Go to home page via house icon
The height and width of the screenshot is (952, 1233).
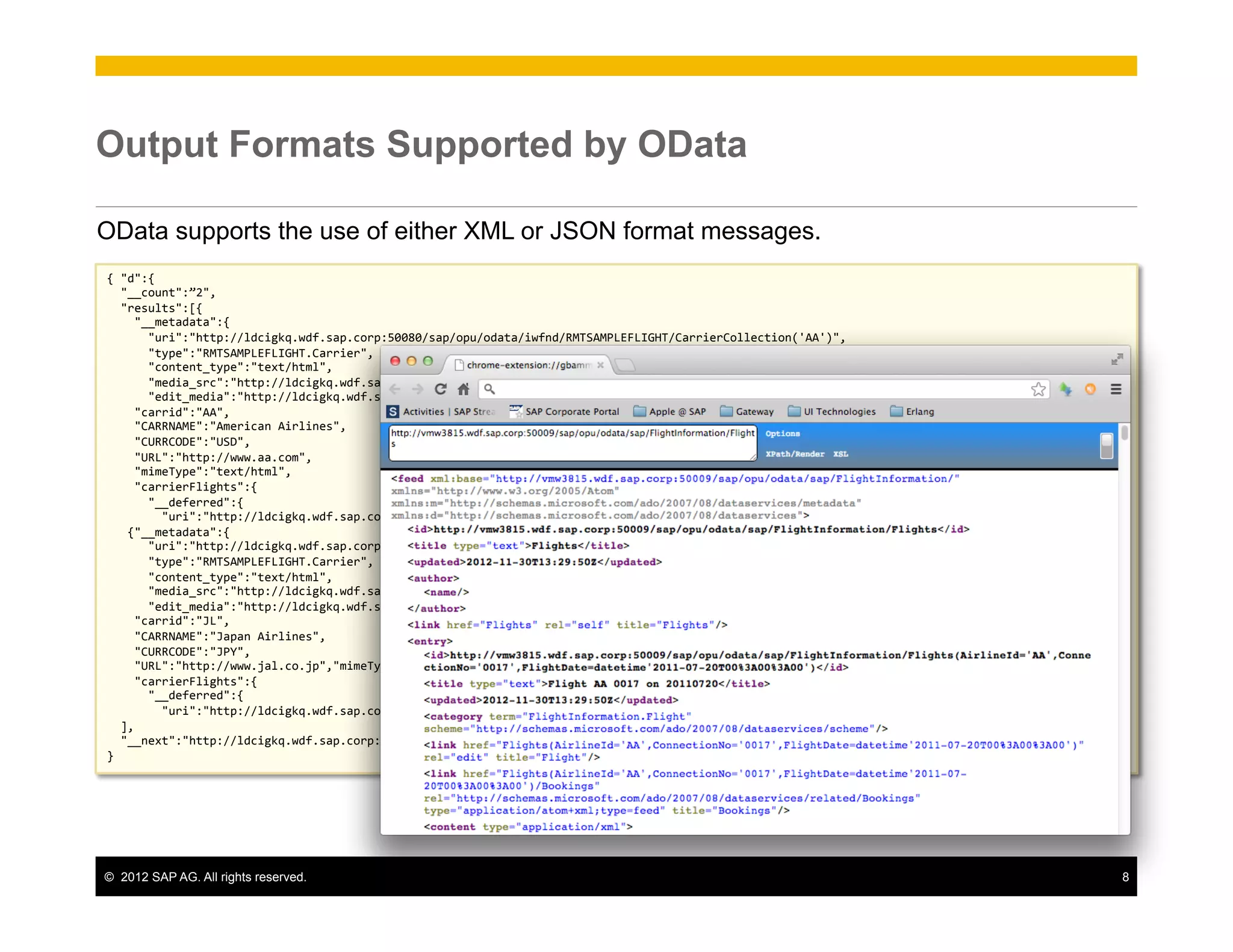[x=463, y=389]
